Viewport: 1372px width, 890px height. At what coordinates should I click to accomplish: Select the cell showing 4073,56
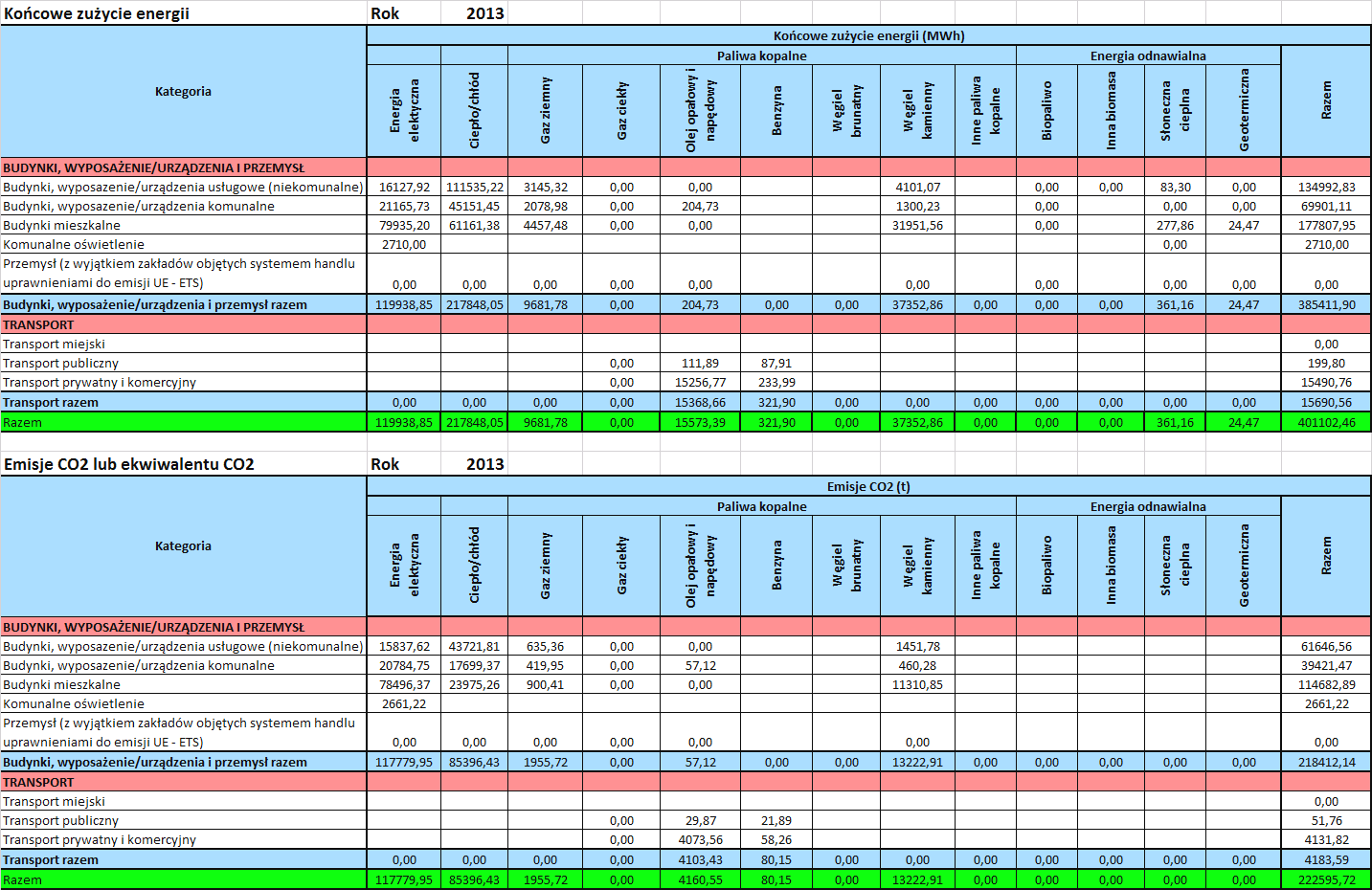pos(700,839)
